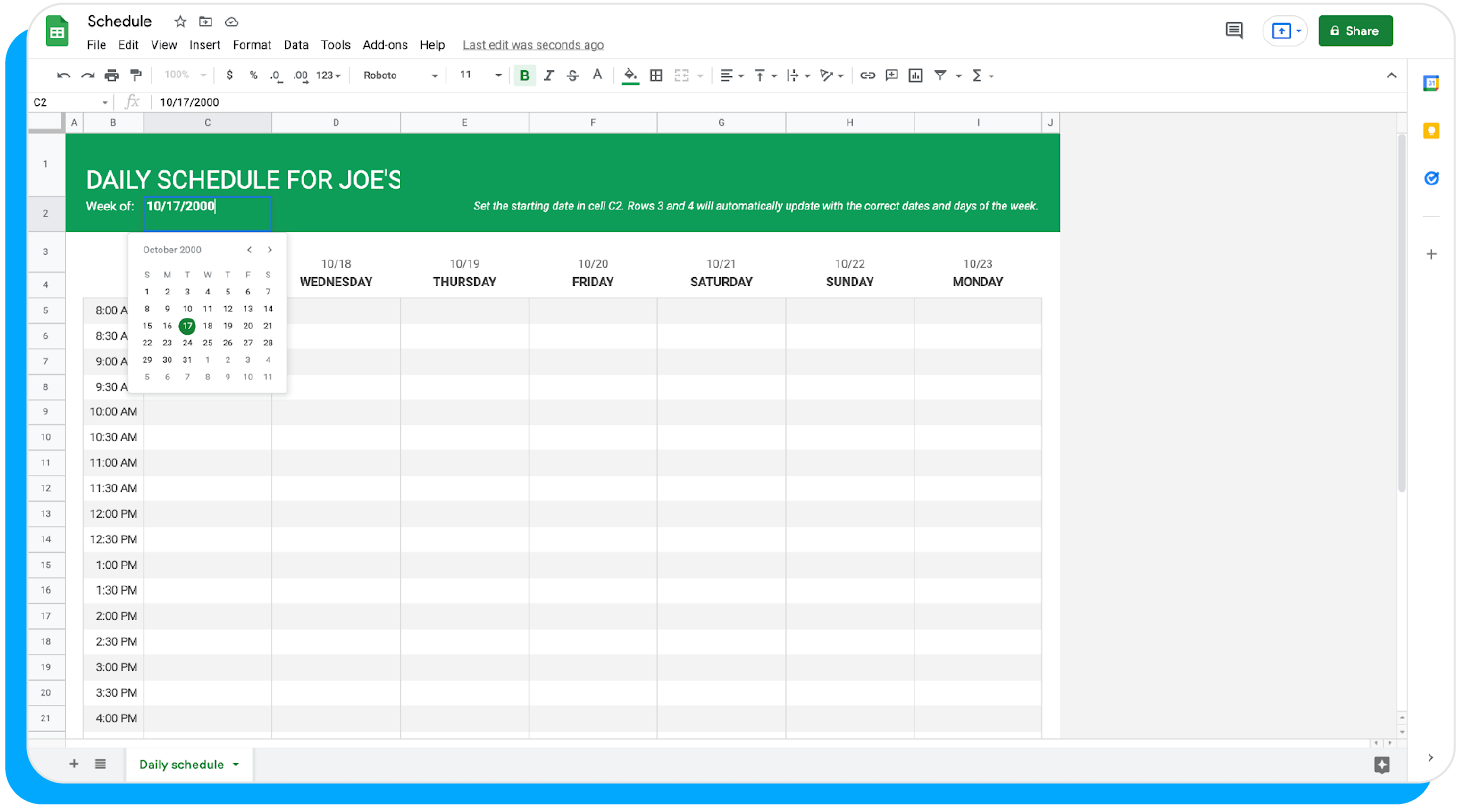The height and width of the screenshot is (808, 1461).
Task: Open the Format menu
Action: (x=252, y=45)
